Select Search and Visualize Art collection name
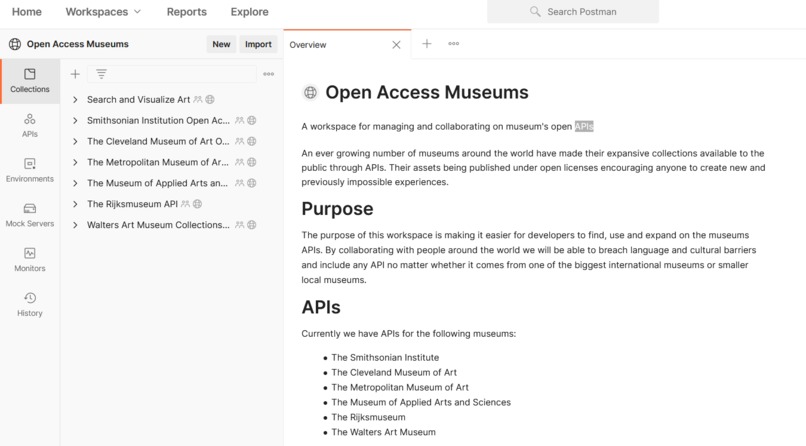This screenshot has width=806, height=446. point(138,100)
